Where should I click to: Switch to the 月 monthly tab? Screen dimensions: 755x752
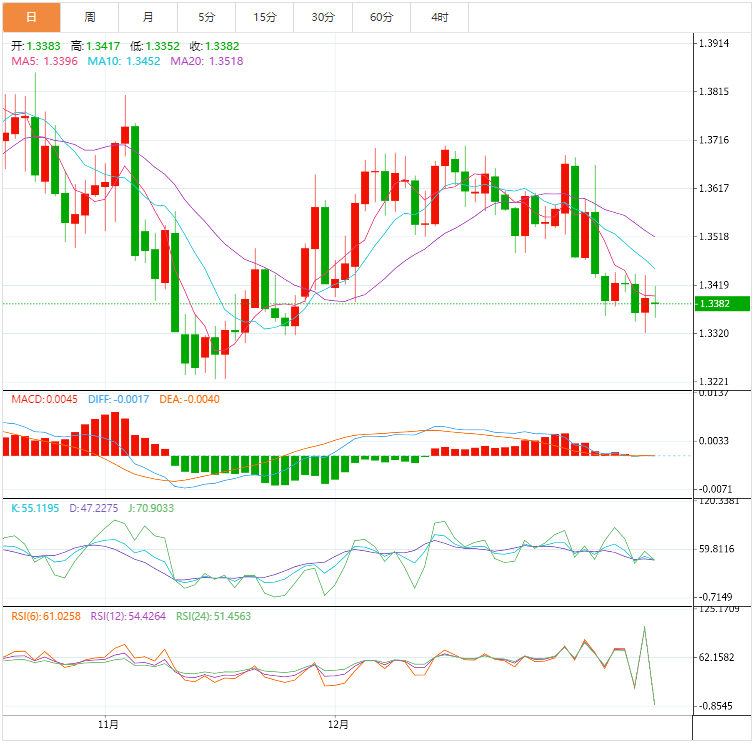click(x=148, y=17)
